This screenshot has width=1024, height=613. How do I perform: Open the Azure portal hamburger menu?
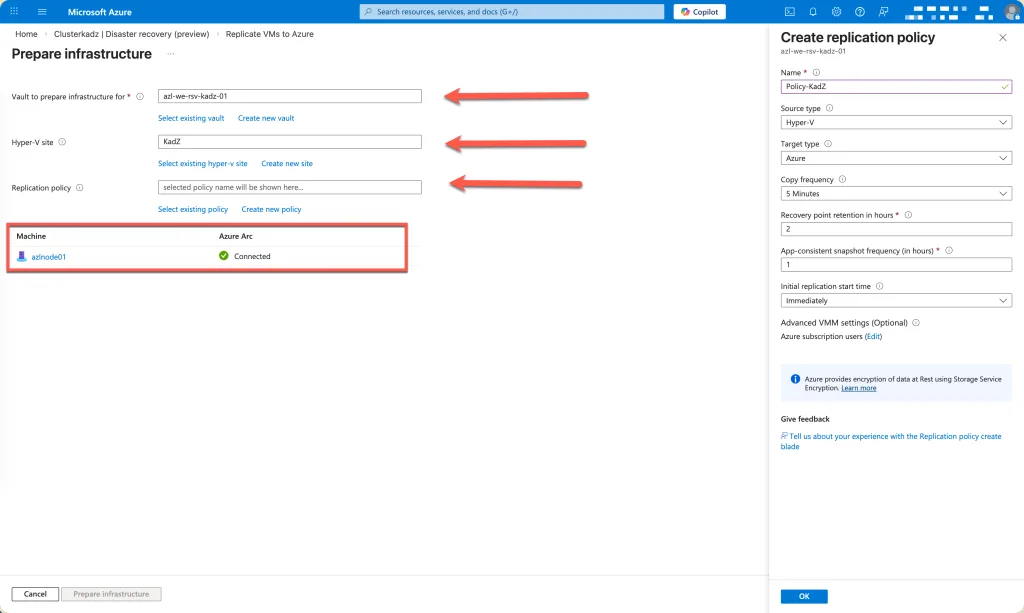click(42, 12)
